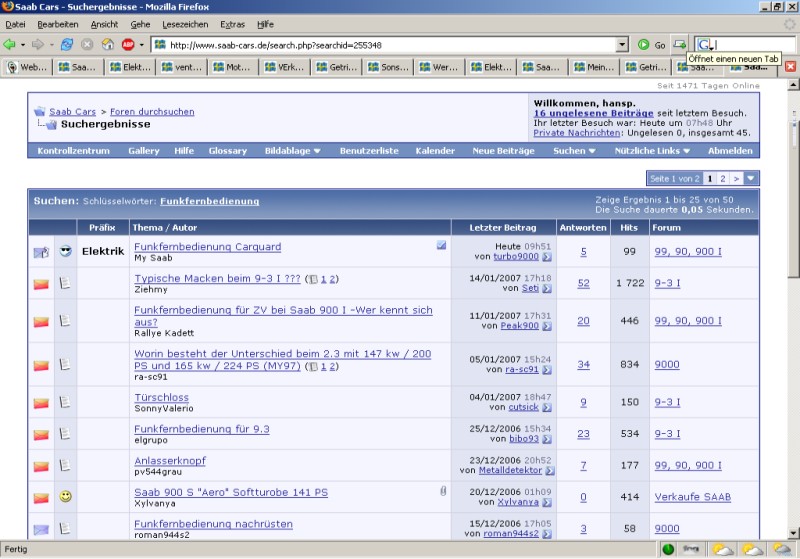The width and height of the screenshot is (800, 559).
Task: Jump to last post by cutsick
Action: (547, 408)
